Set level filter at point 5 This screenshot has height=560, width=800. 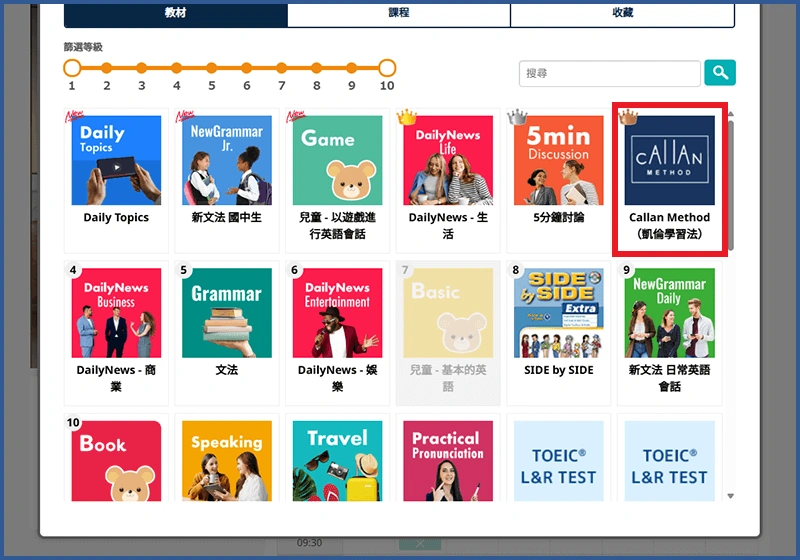(x=212, y=67)
